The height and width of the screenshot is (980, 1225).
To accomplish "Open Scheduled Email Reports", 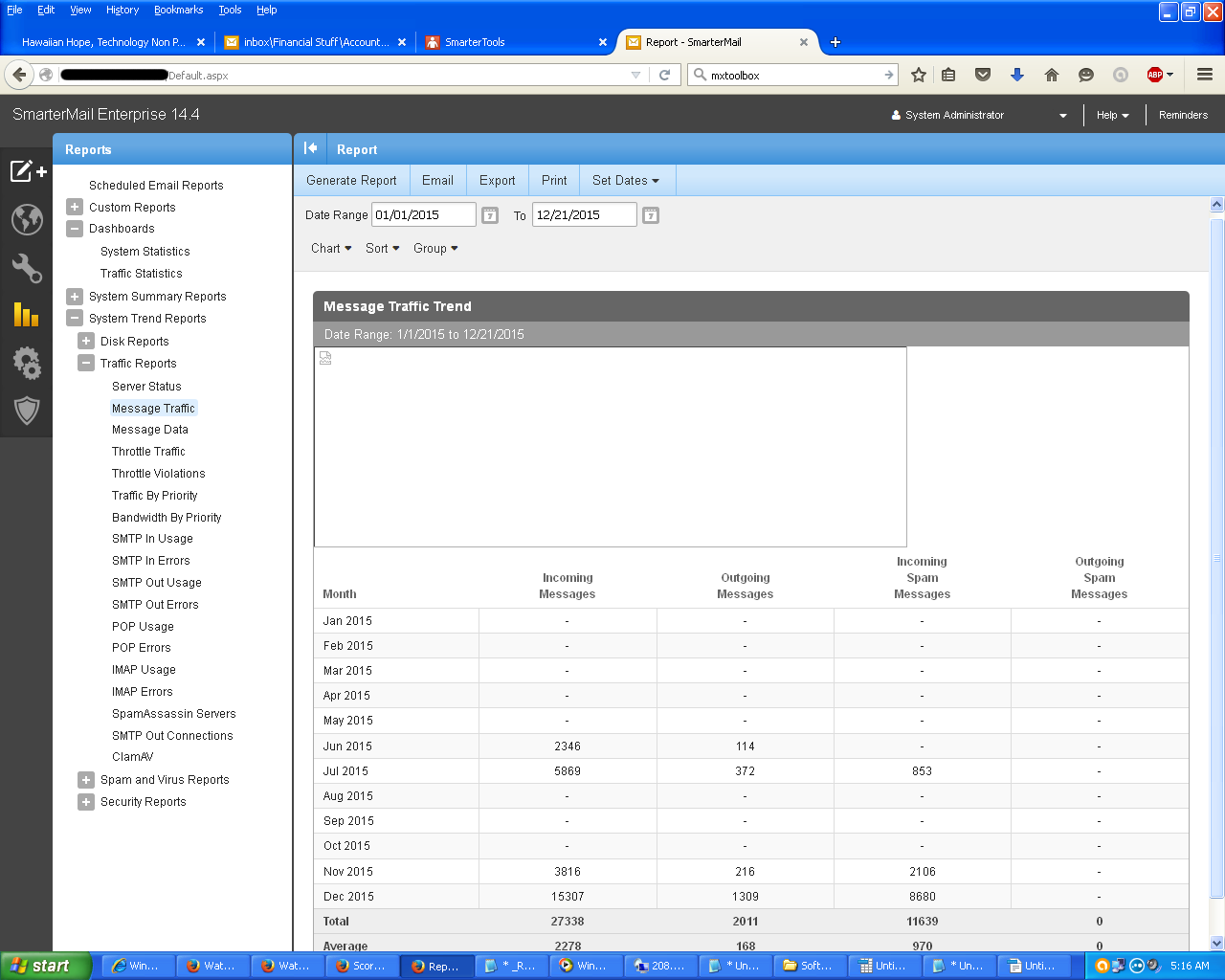I will pyautogui.click(x=156, y=186).
